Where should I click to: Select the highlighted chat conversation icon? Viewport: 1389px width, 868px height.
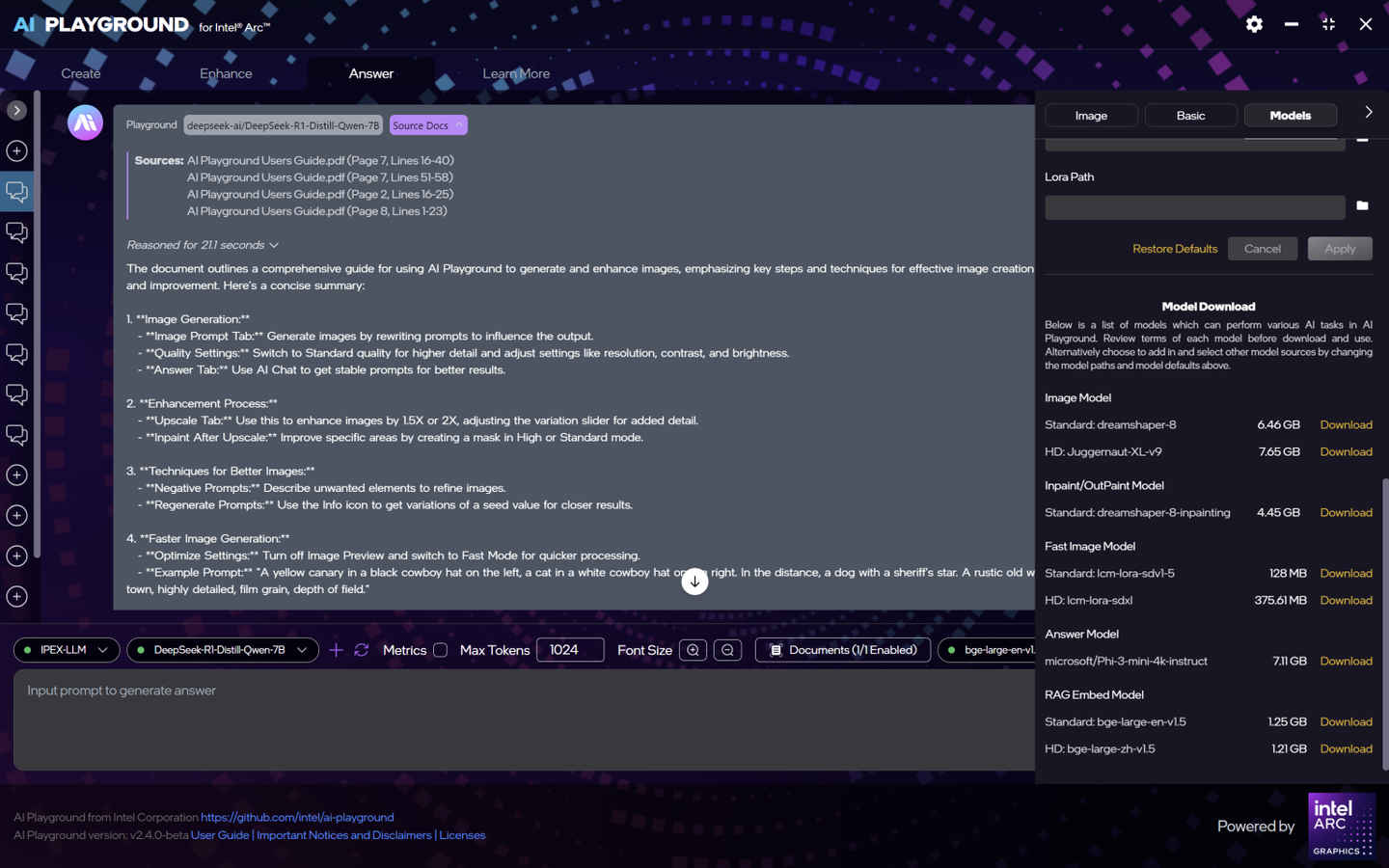point(16,192)
